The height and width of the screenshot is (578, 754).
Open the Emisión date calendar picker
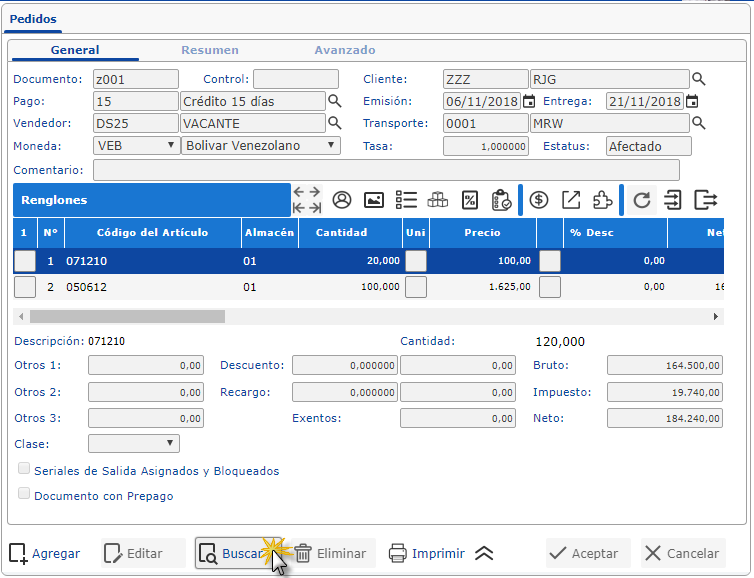528,101
